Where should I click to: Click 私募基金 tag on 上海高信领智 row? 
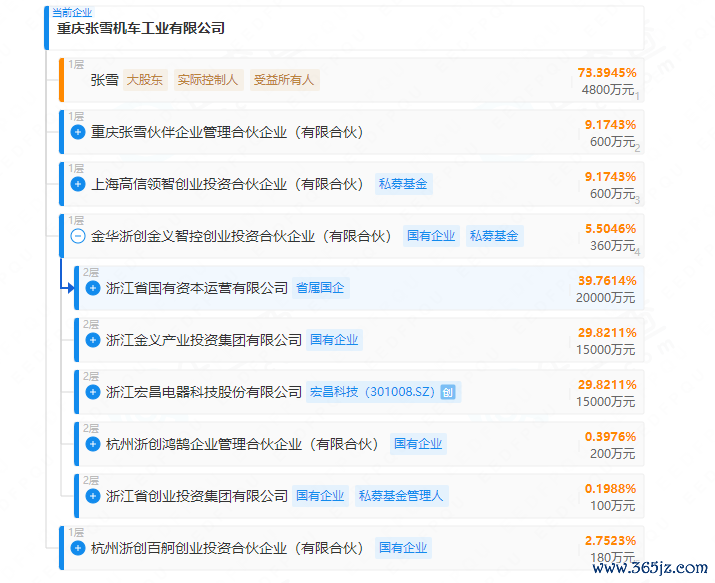click(x=404, y=184)
